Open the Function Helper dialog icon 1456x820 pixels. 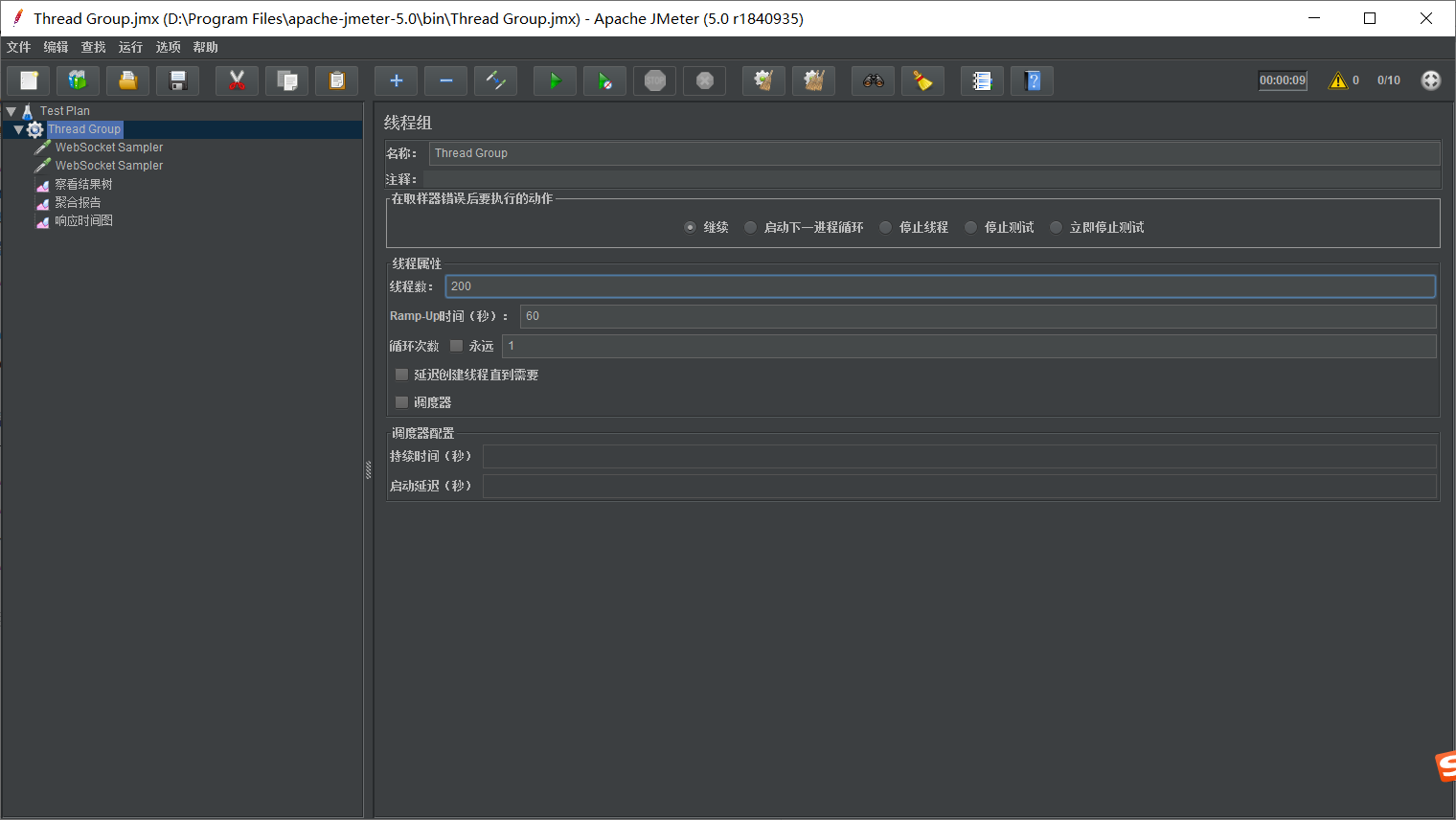tap(983, 80)
